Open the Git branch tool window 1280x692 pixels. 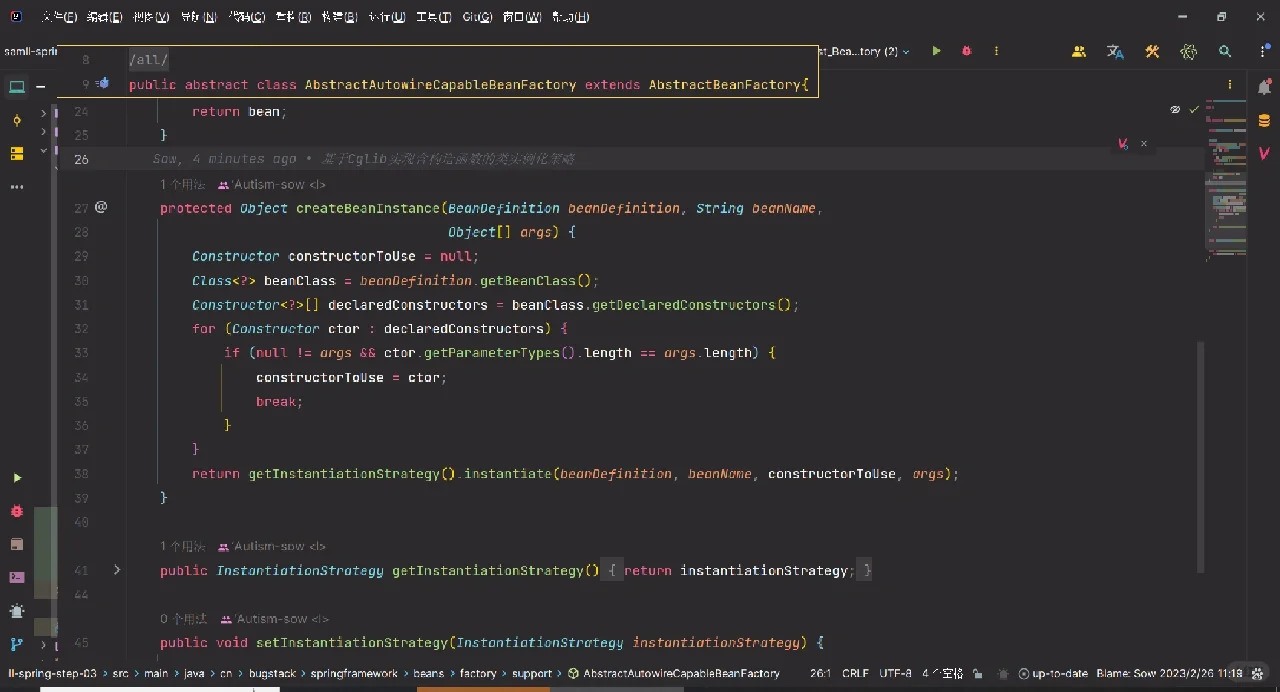17,645
